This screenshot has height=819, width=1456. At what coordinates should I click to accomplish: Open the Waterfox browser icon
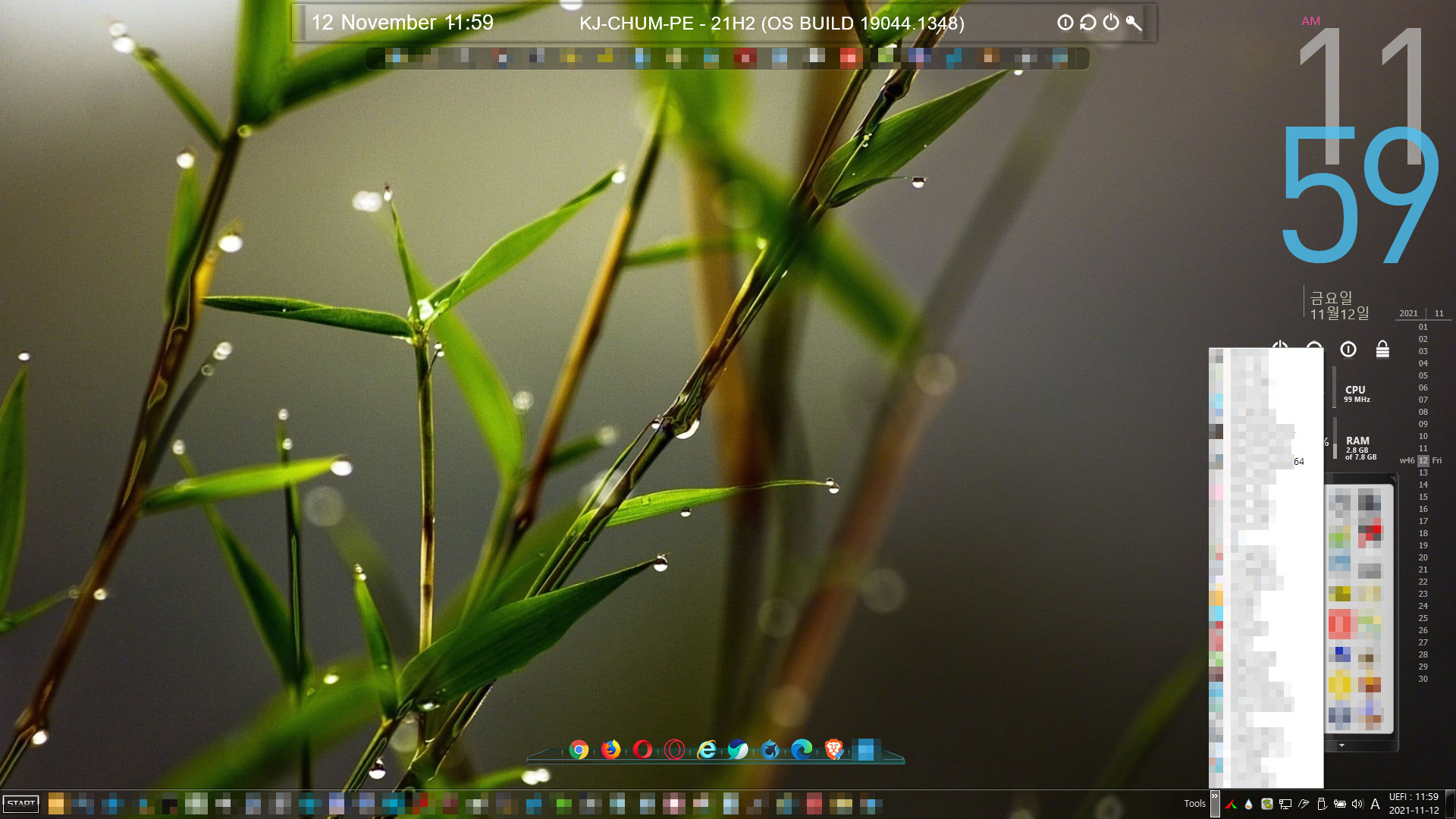[770, 750]
